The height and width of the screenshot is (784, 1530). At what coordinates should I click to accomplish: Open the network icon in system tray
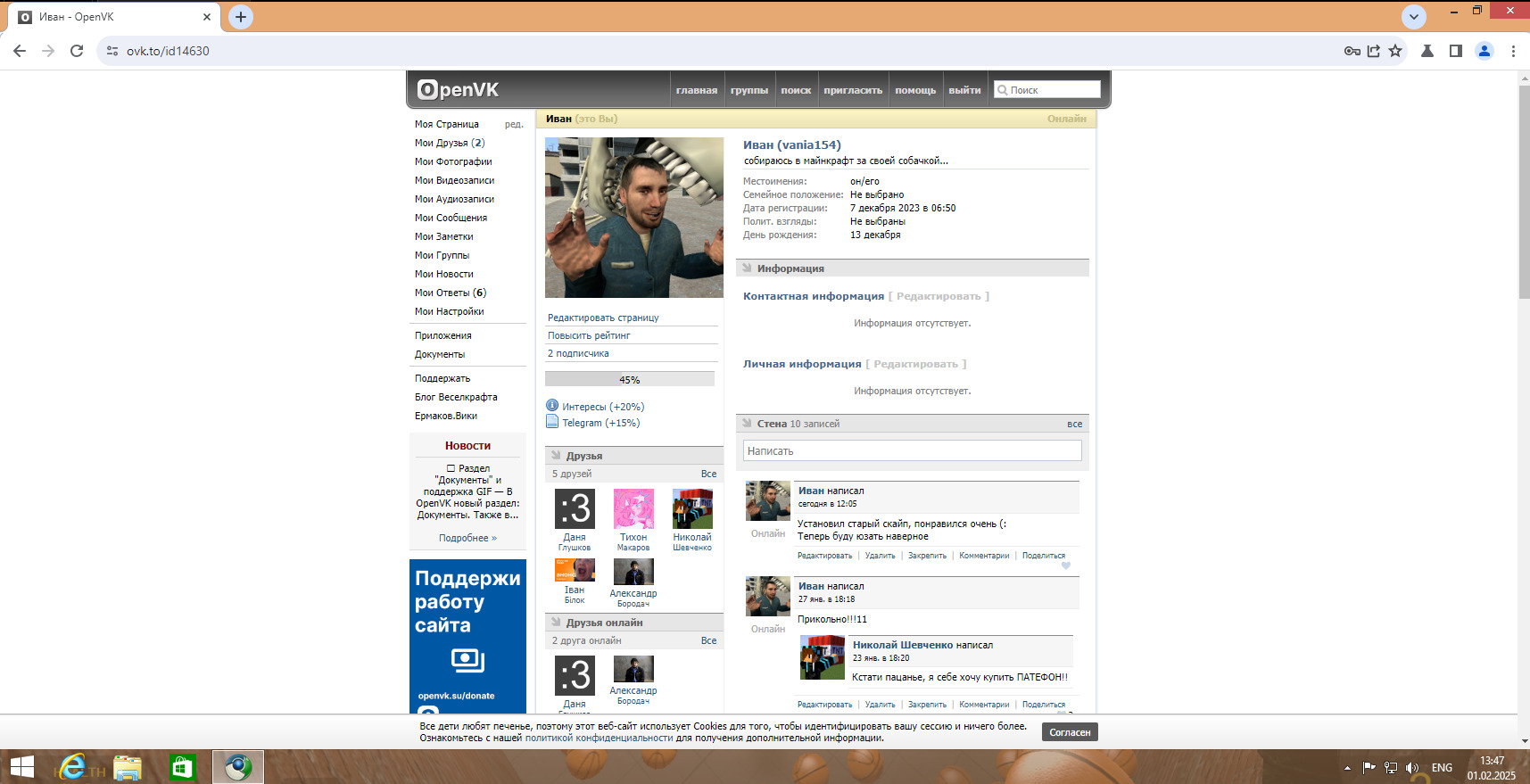coord(1391,767)
